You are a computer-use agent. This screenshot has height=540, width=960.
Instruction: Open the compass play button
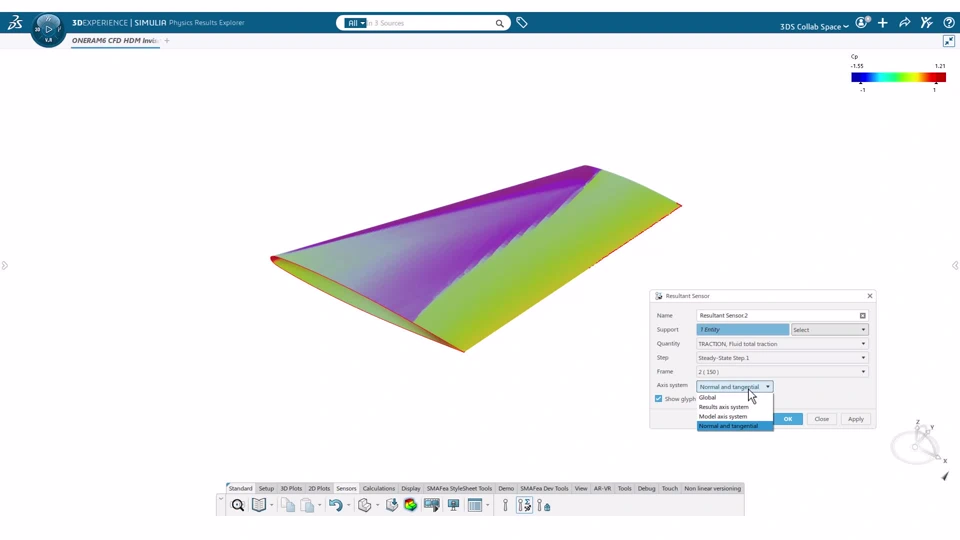pyautogui.click(x=48, y=29)
